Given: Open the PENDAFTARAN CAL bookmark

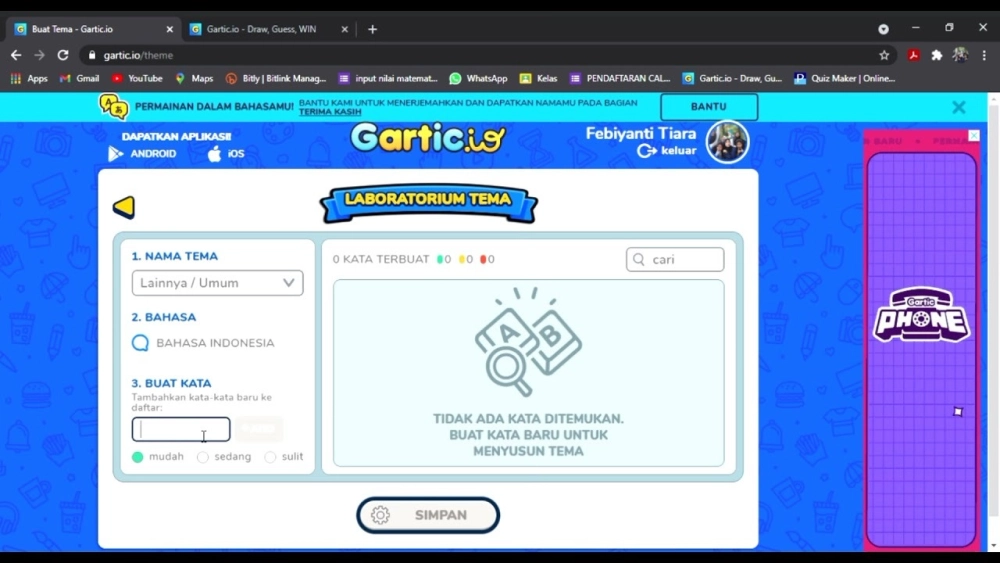Looking at the screenshot, I should (620, 78).
